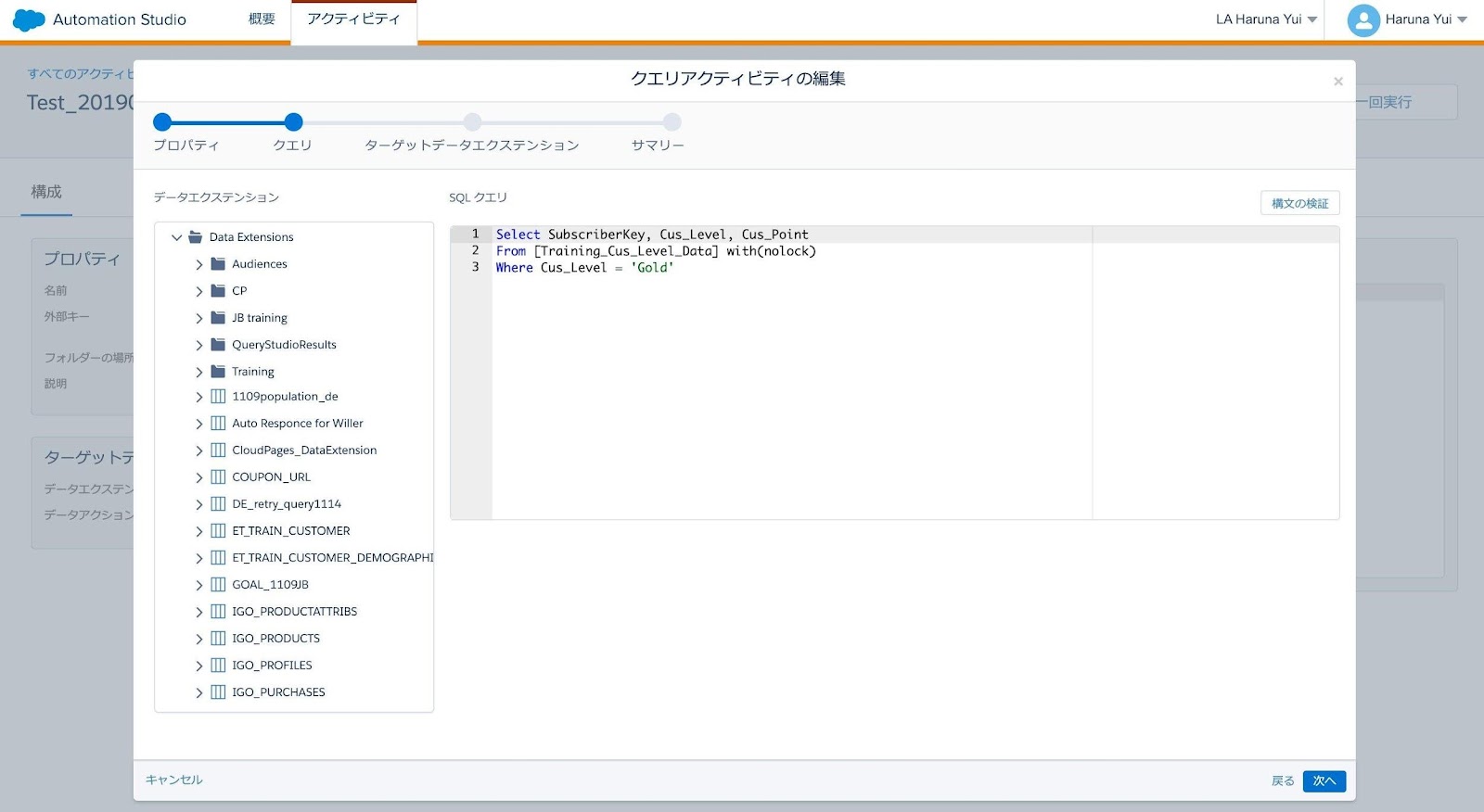Click the 構文の検証 button
Viewport: 1484px width, 812px height.
(1299, 203)
